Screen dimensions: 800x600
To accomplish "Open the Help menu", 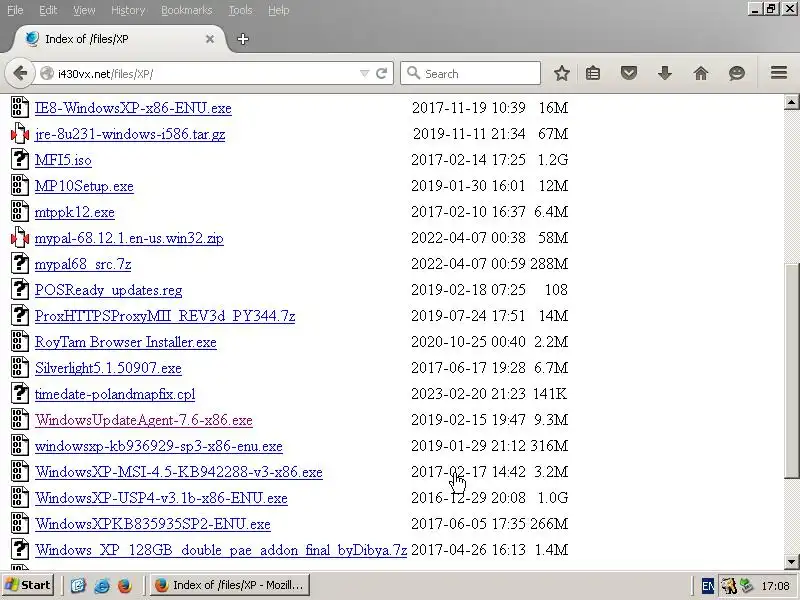I will tap(279, 10).
